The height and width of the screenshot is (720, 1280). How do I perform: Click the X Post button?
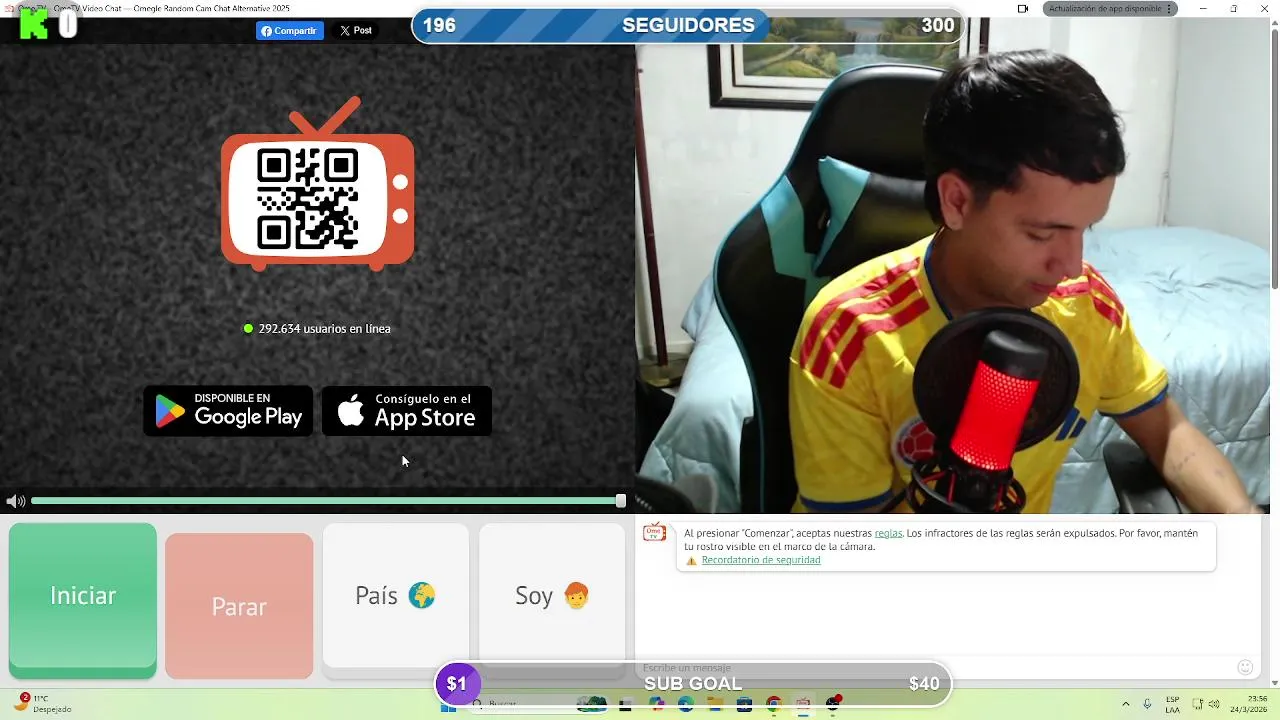click(355, 31)
